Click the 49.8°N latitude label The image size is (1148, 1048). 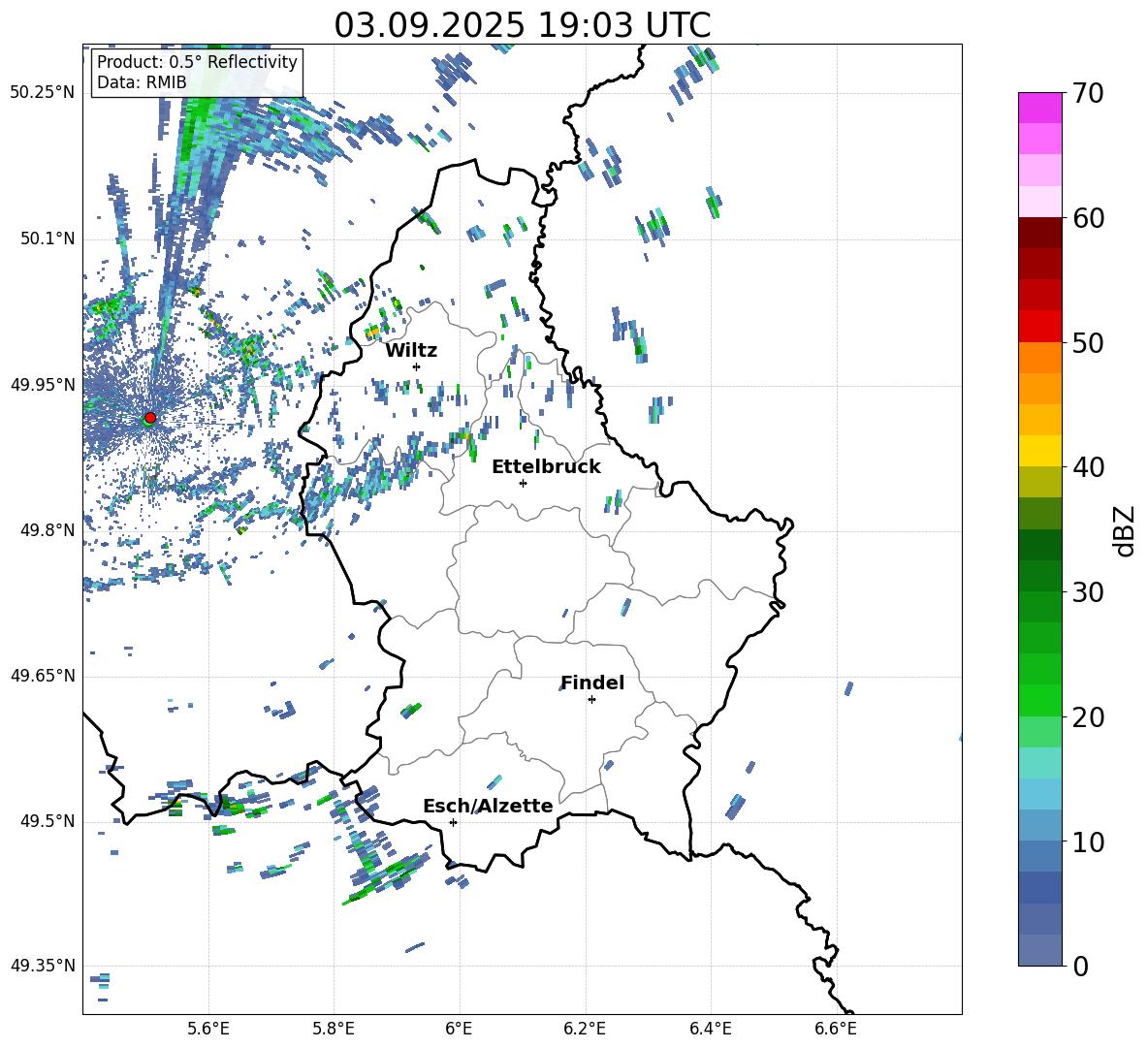(48, 530)
